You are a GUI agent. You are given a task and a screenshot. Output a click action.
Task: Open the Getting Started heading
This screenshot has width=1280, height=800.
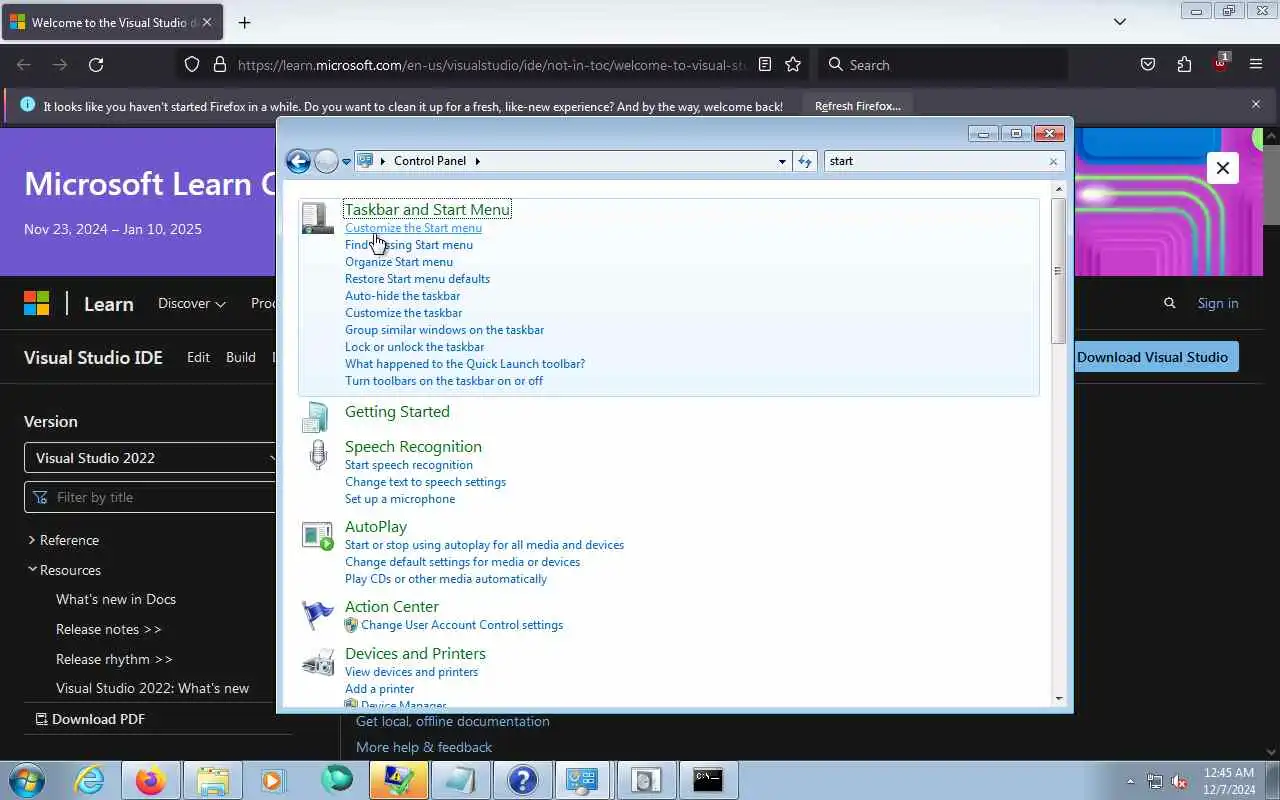(397, 412)
